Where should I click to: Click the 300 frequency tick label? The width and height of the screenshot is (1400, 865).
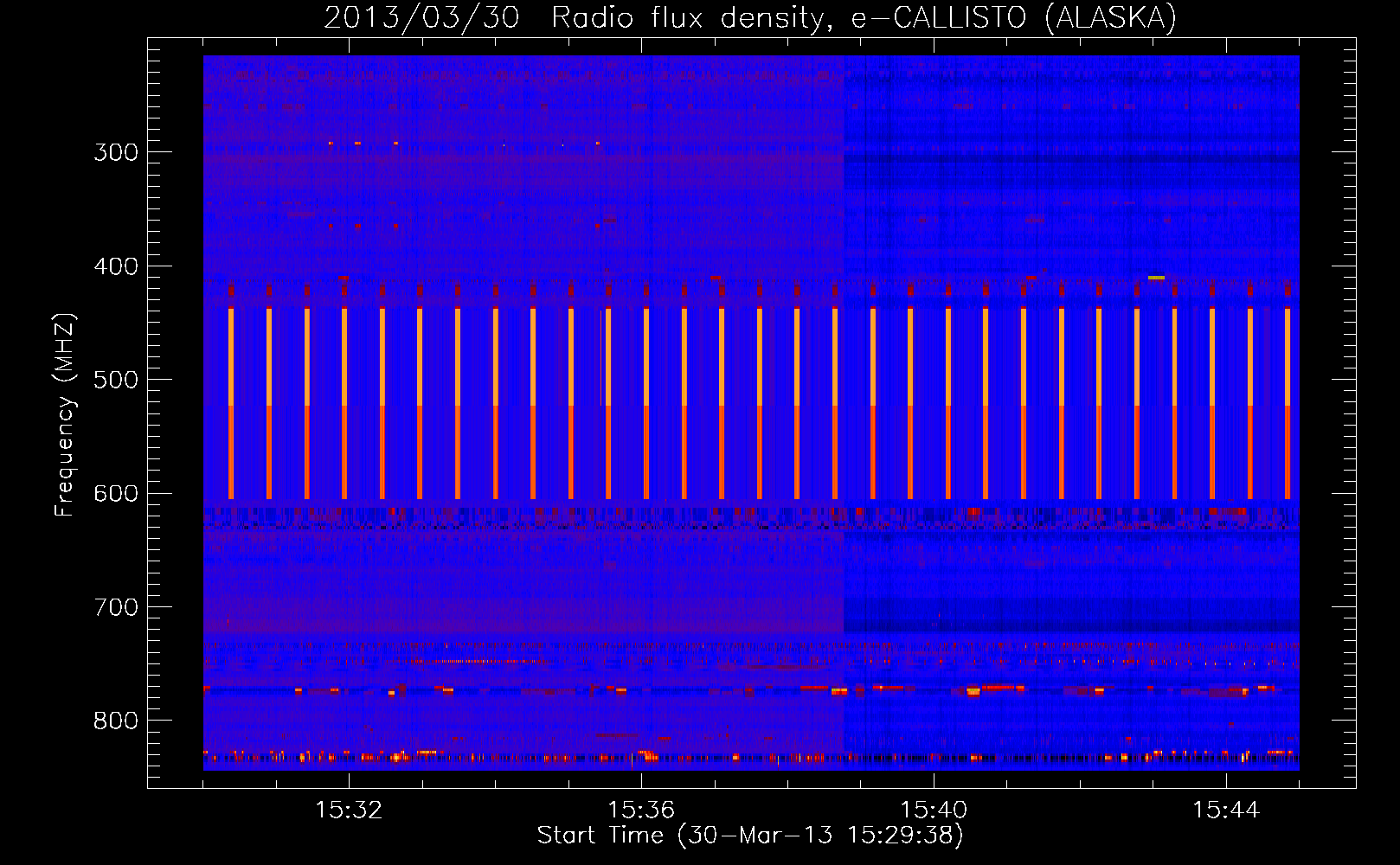[116, 152]
